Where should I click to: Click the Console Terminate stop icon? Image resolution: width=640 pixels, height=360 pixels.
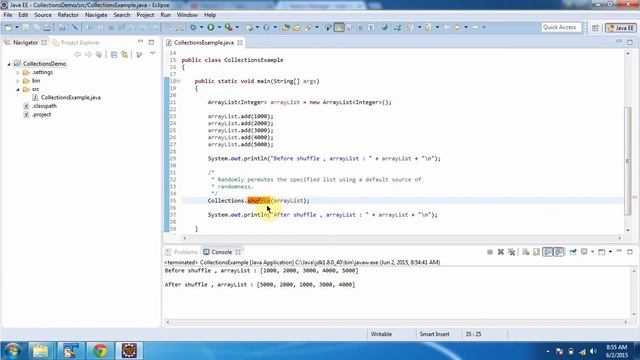[490, 252]
